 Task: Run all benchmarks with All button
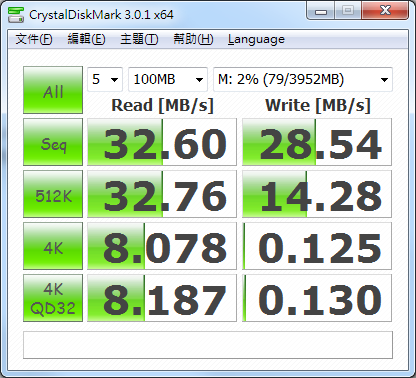tap(53, 90)
